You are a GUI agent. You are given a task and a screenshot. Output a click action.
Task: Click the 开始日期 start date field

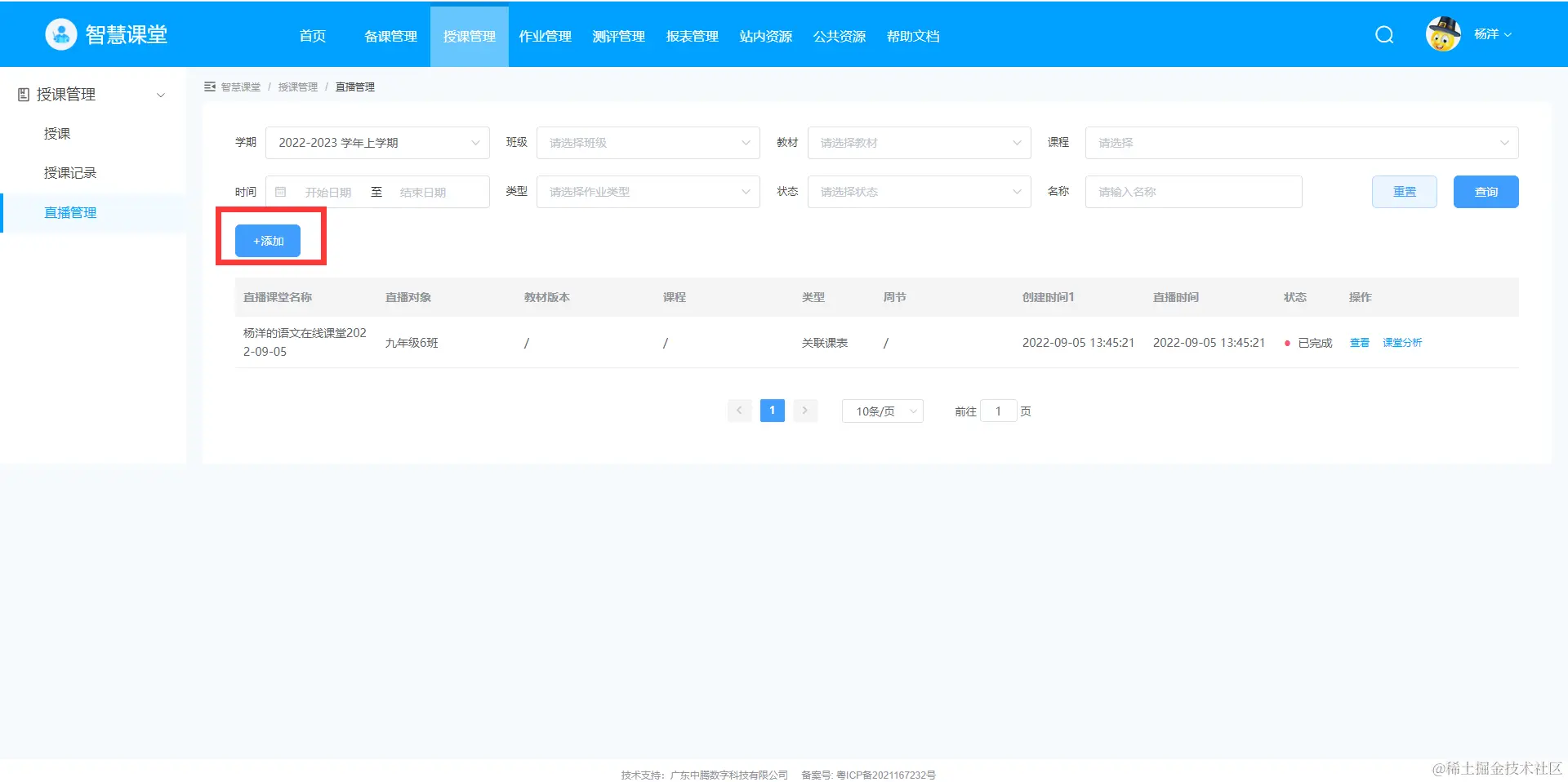[328, 193]
